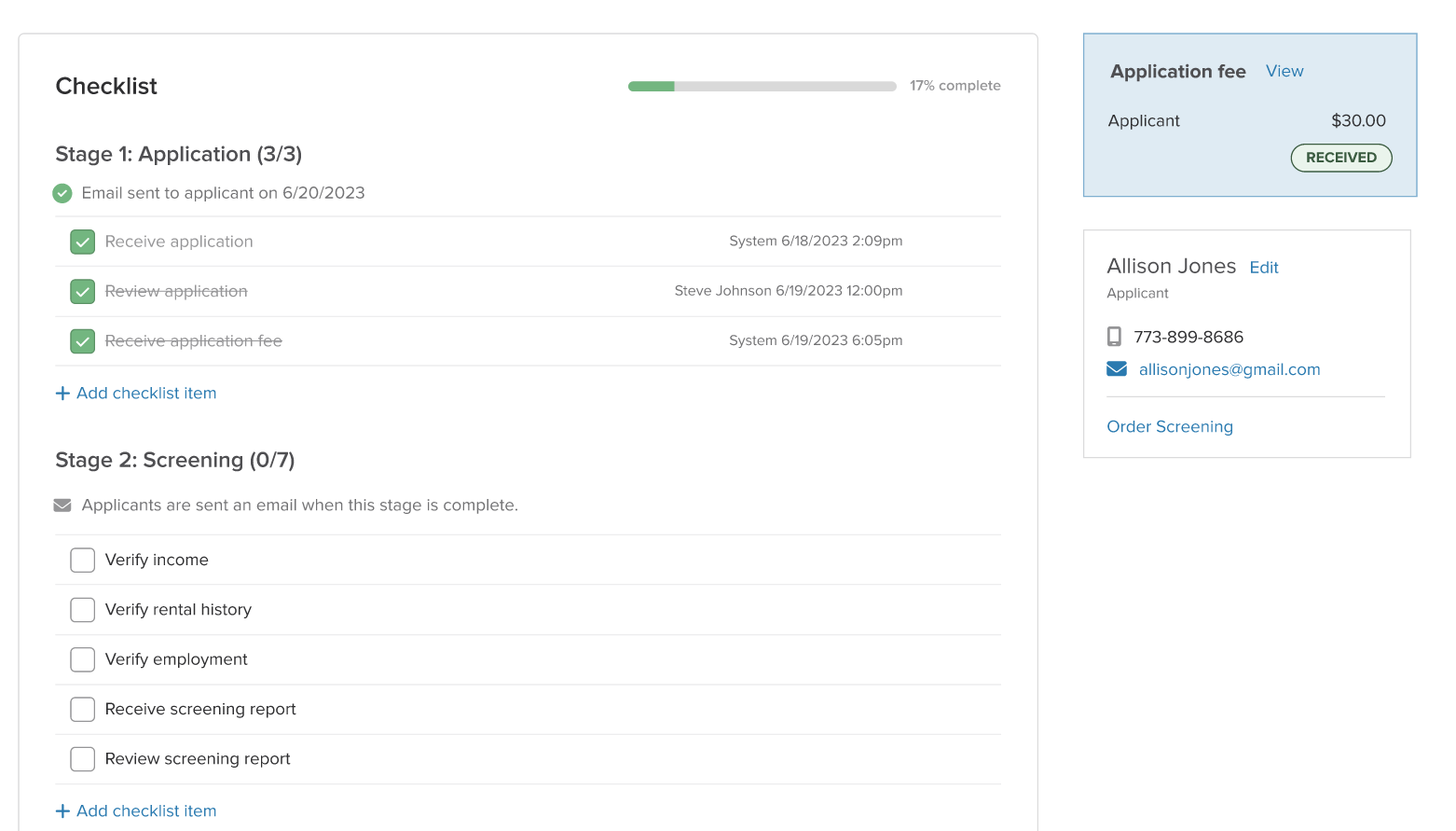Email allisonjones@gmail.com via its link
Viewport: 1456px width, 831px height.
[x=1229, y=368]
